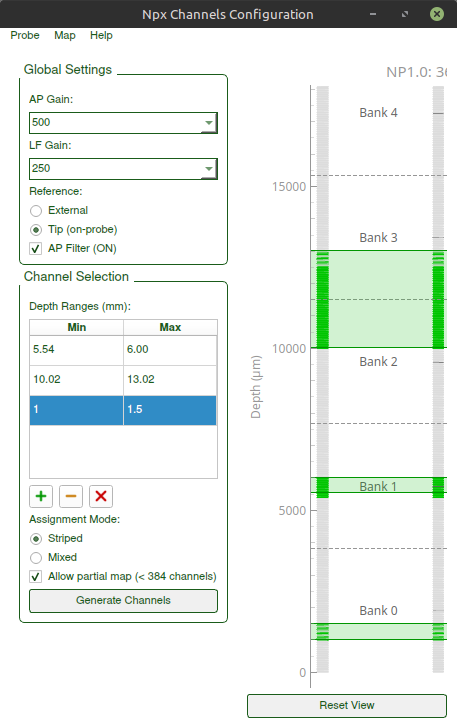The image size is (457, 728).
Task: Close the Npx Channels Configuration window
Action: [437, 14]
